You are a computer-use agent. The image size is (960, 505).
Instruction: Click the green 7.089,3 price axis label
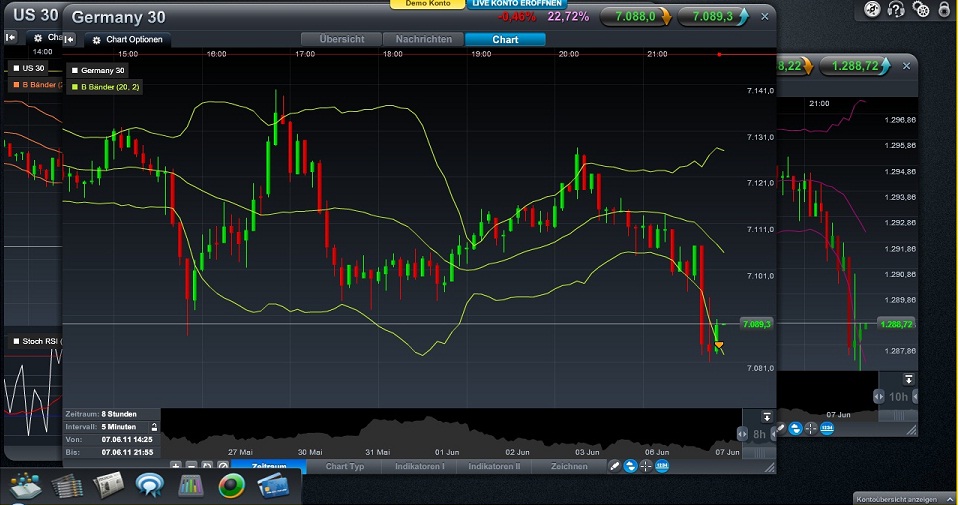757,324
